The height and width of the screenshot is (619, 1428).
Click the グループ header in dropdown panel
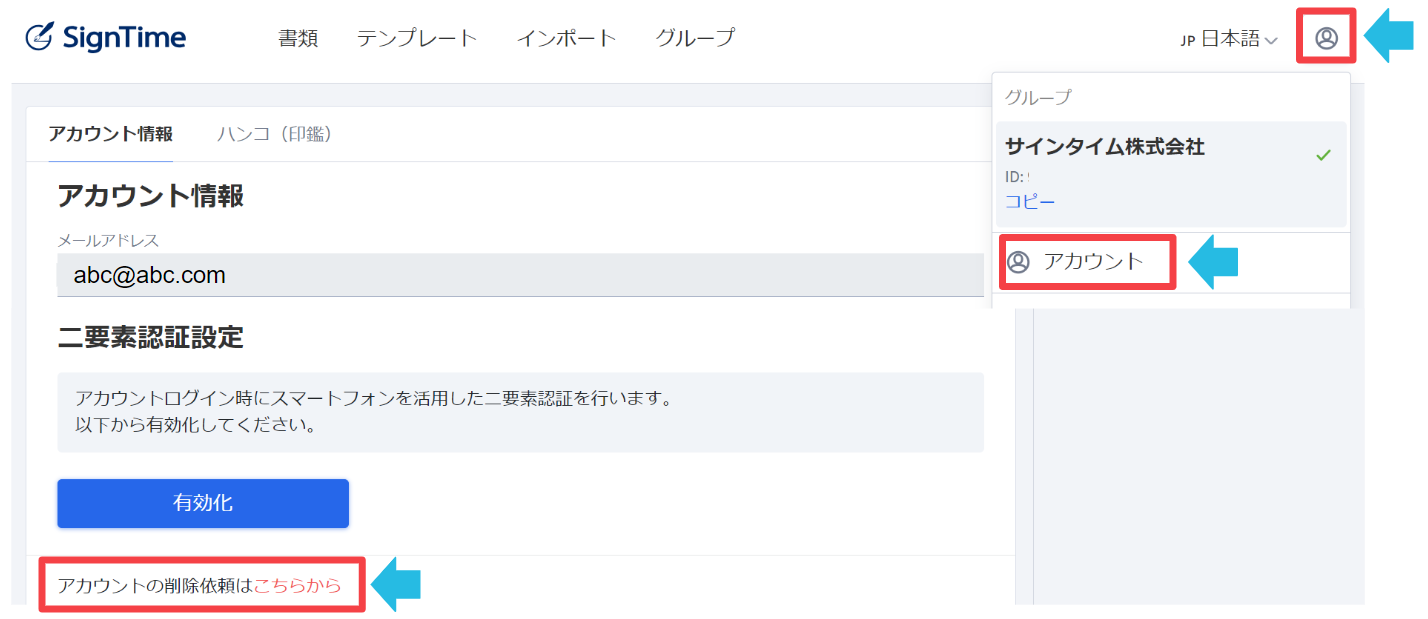1038,97
